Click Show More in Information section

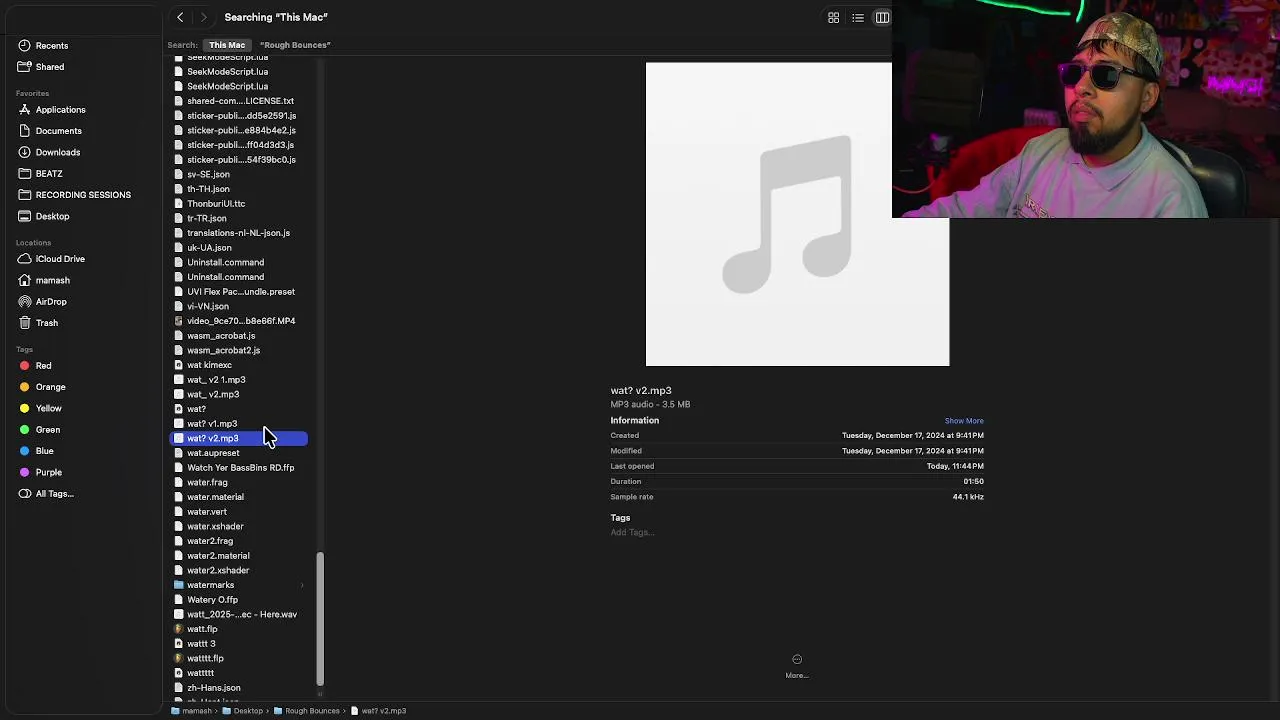(964, 421)
